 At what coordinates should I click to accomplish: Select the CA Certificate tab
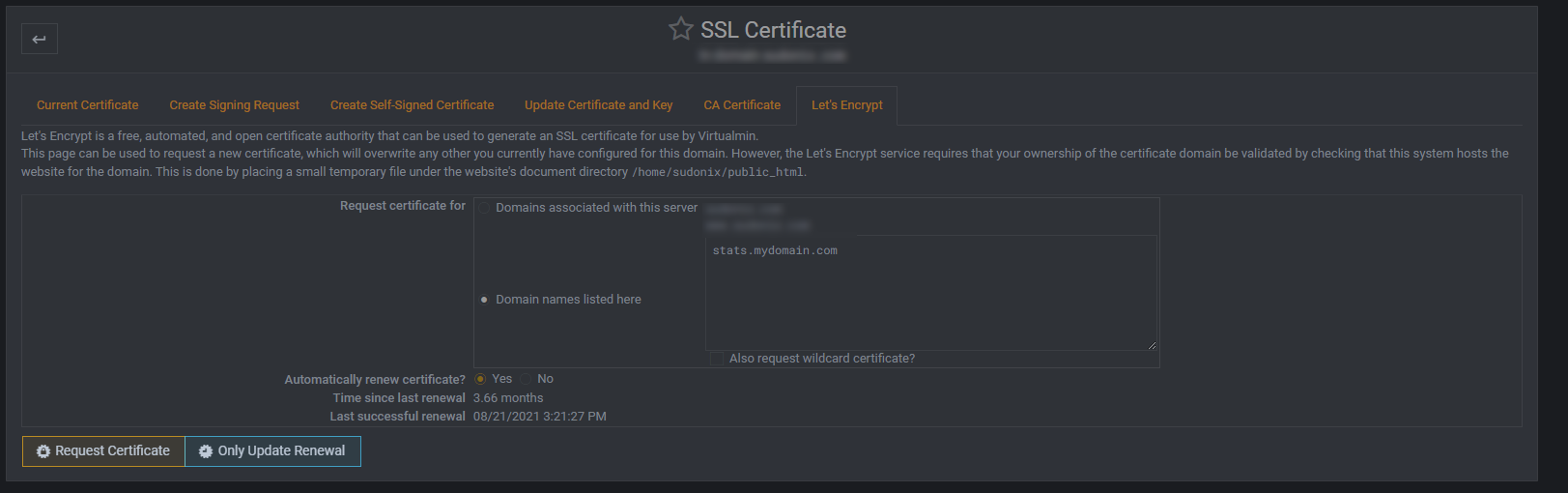pos(742,105)
